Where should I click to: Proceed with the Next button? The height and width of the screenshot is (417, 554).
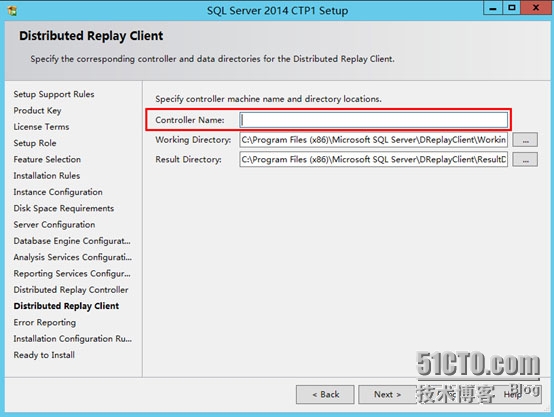(388, 394)
